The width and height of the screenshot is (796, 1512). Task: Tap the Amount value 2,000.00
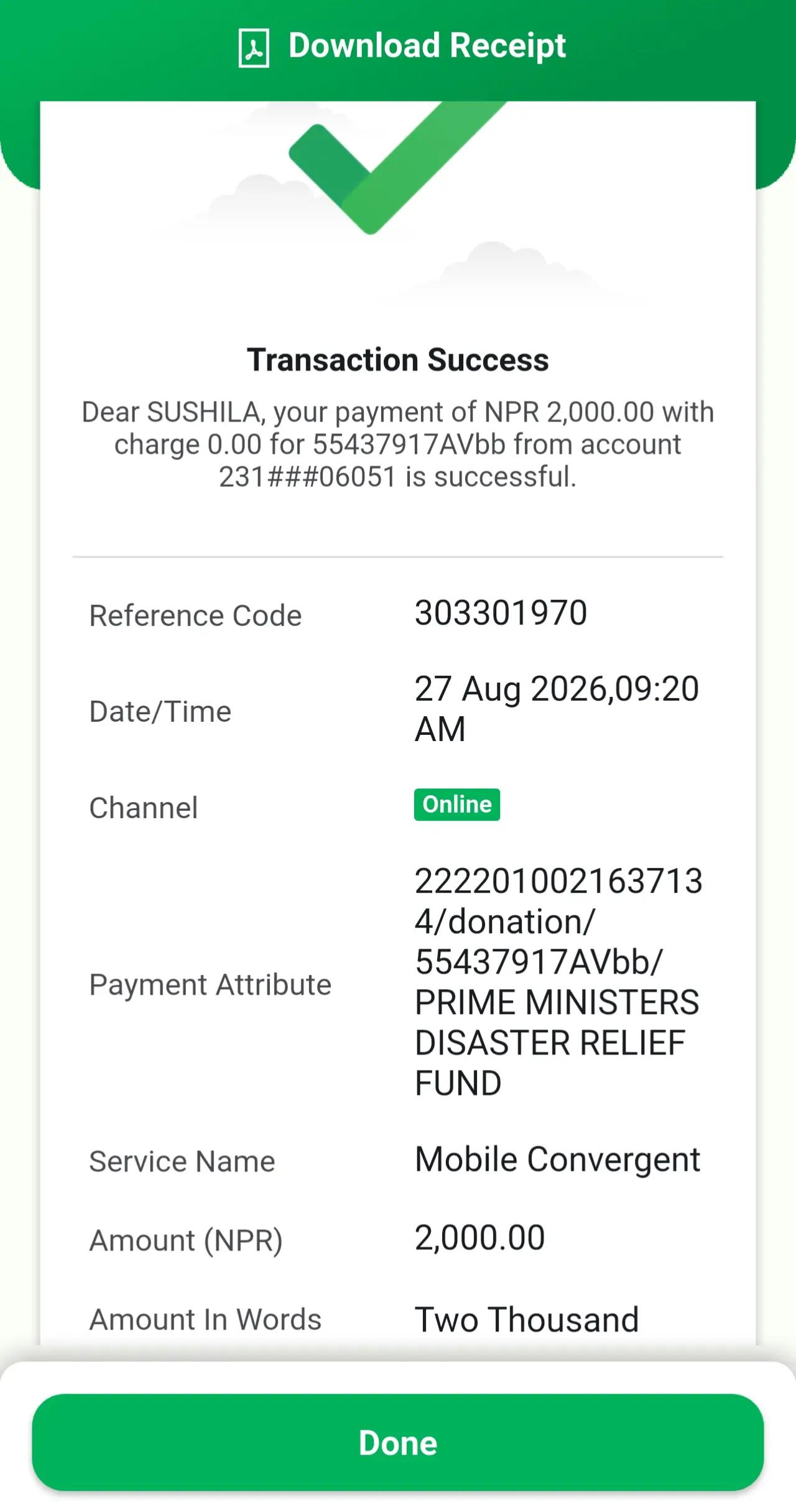coord(480,1238)
